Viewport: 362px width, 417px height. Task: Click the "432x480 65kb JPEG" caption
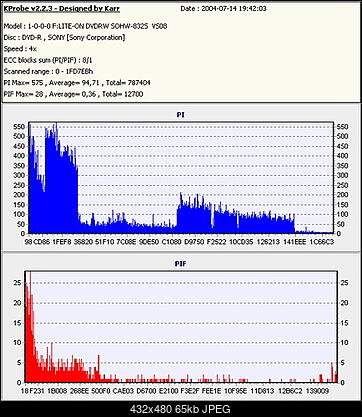(181, 409)
